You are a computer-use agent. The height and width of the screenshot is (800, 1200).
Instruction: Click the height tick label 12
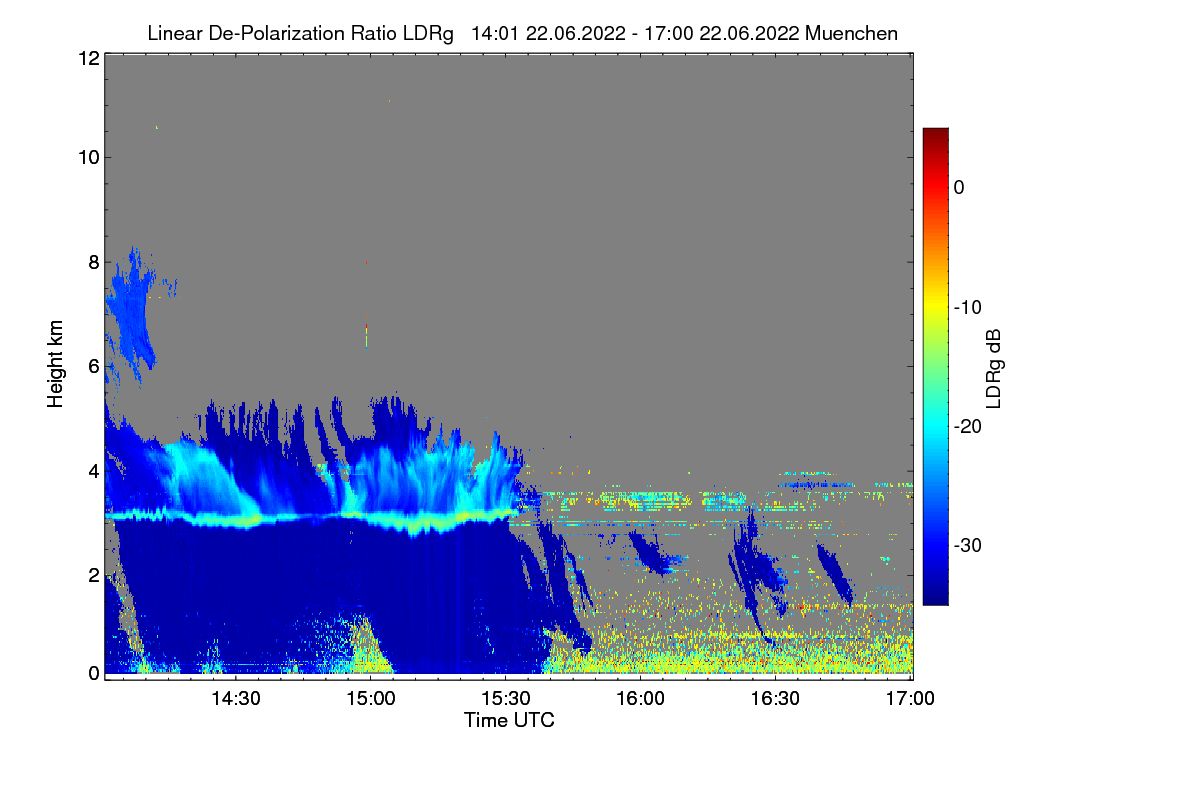click(x=88, y=59)
